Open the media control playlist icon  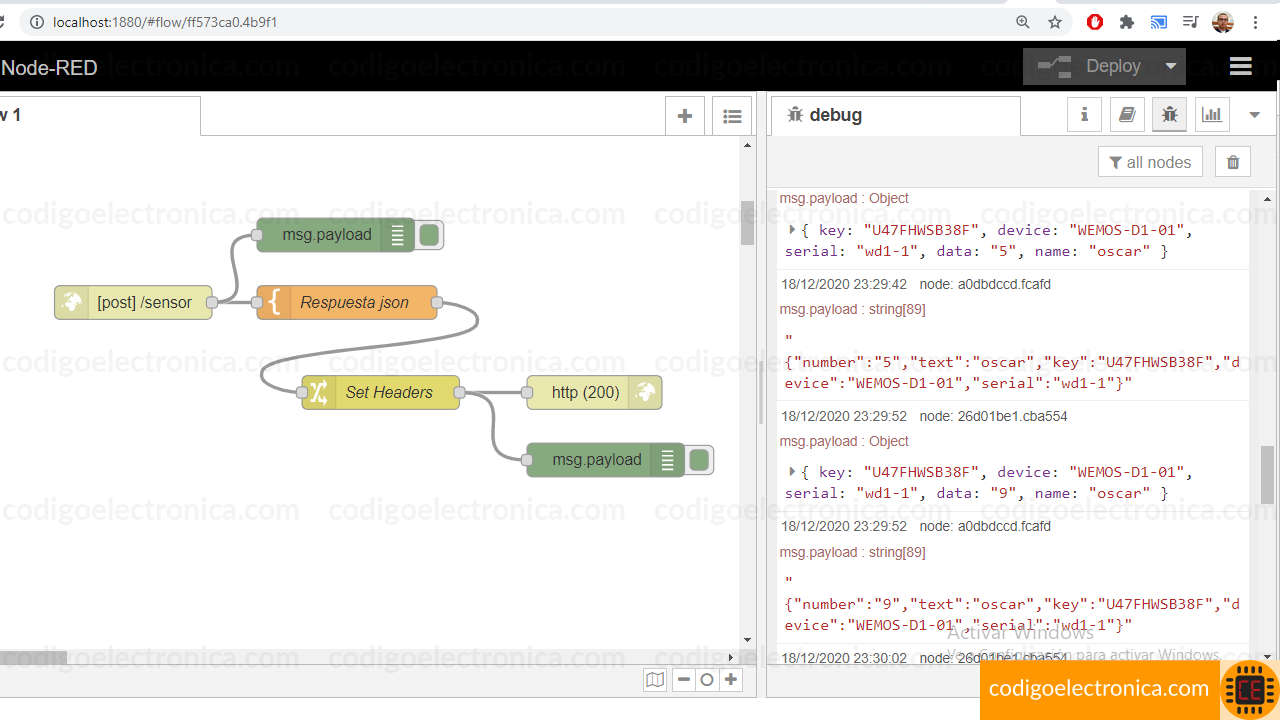click(x=1191, y=22)
